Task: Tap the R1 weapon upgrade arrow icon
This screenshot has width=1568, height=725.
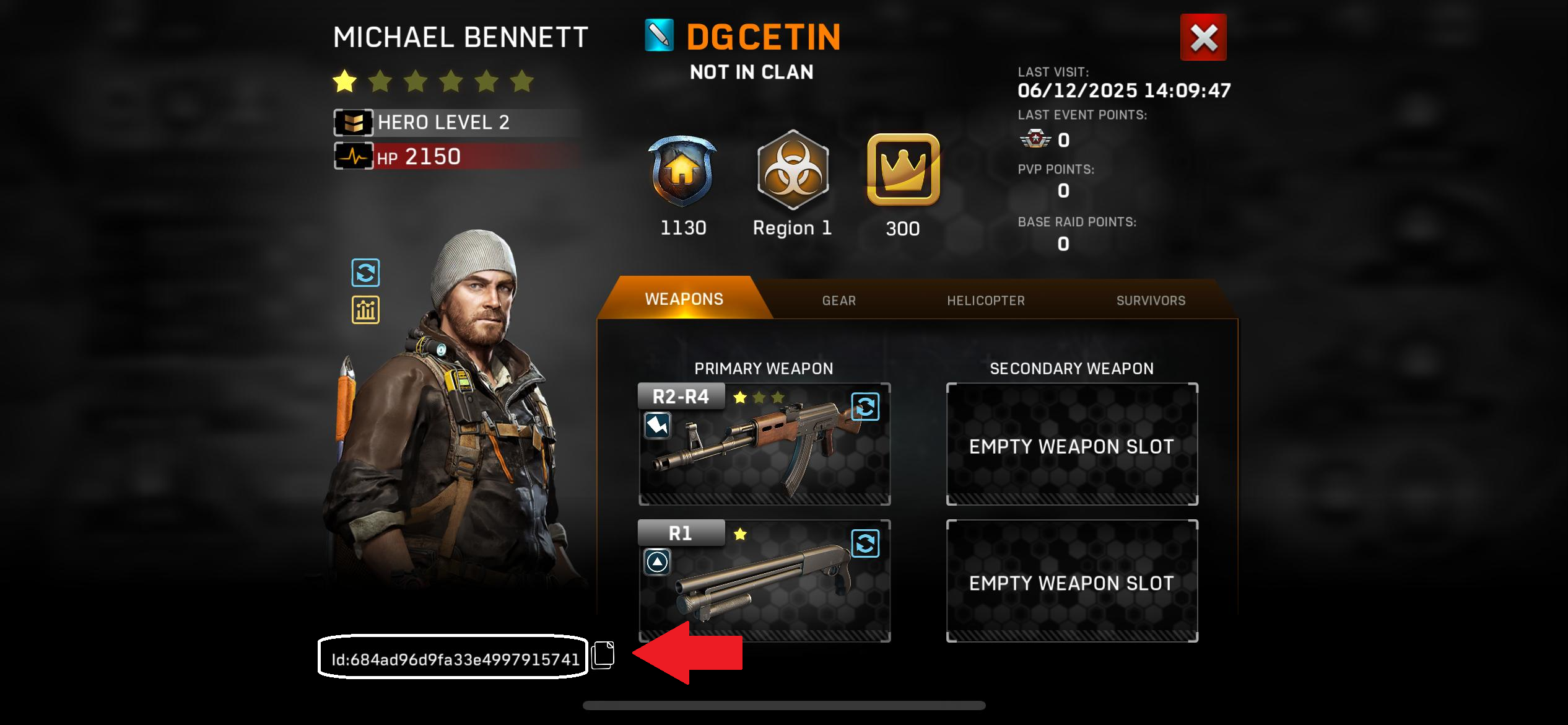Action: coord(657,562)
